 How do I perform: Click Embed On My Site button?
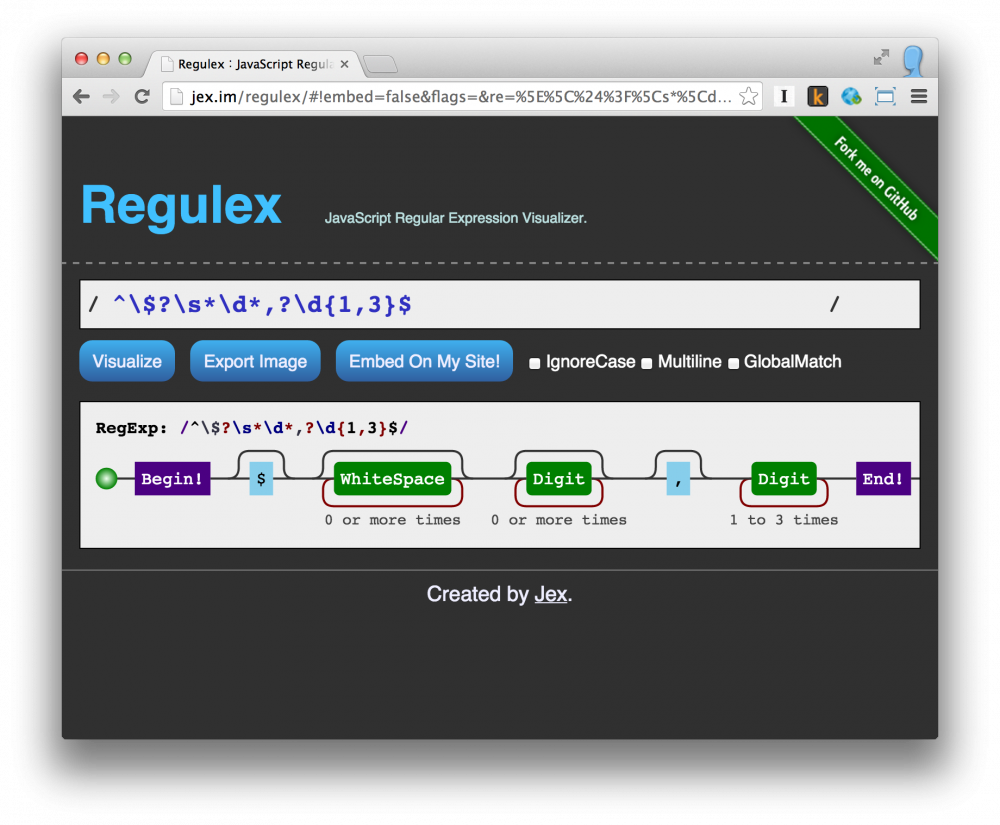[x=424, y=361]
